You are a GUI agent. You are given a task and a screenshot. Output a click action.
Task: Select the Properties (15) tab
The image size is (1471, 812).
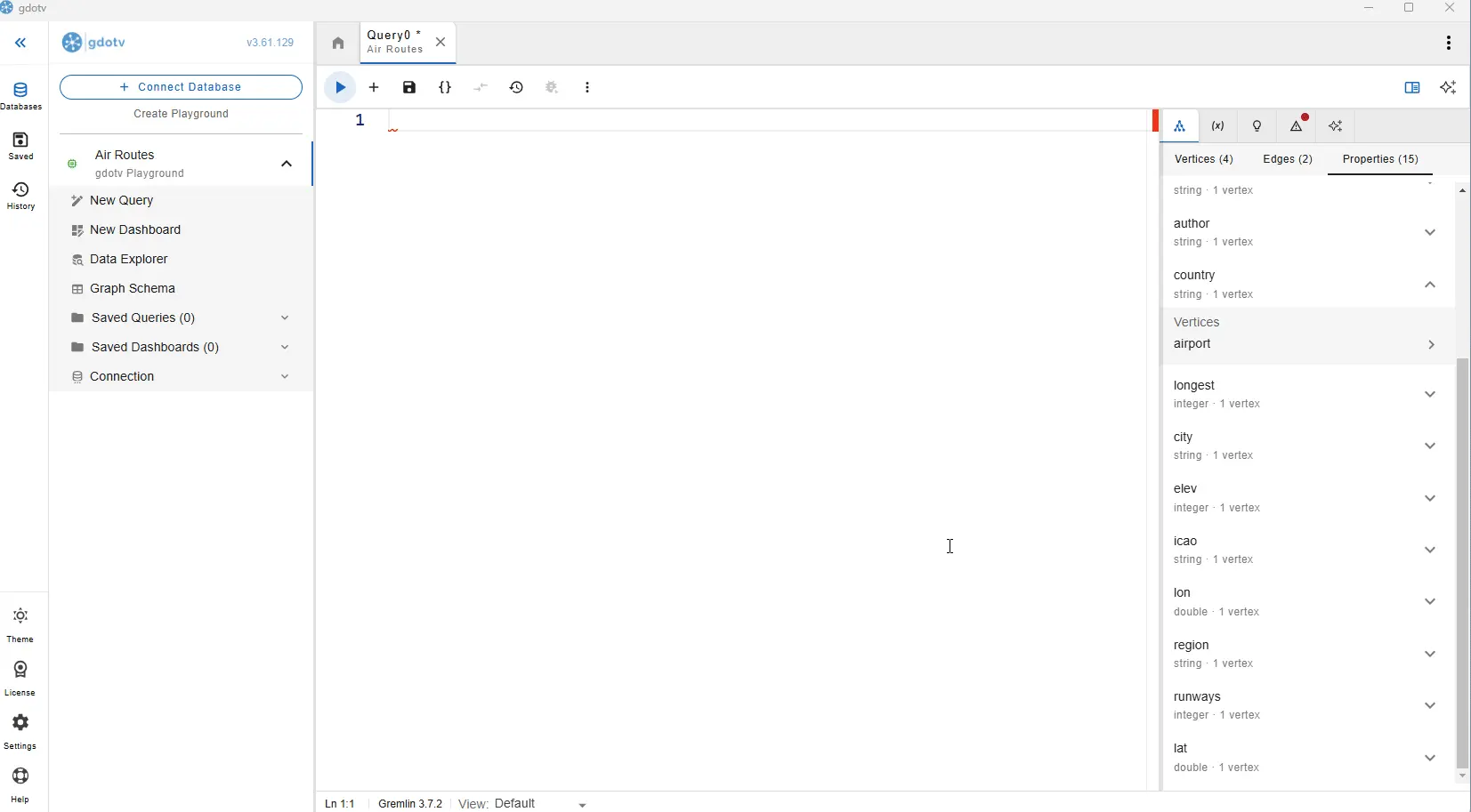[x=1380, y=159]
